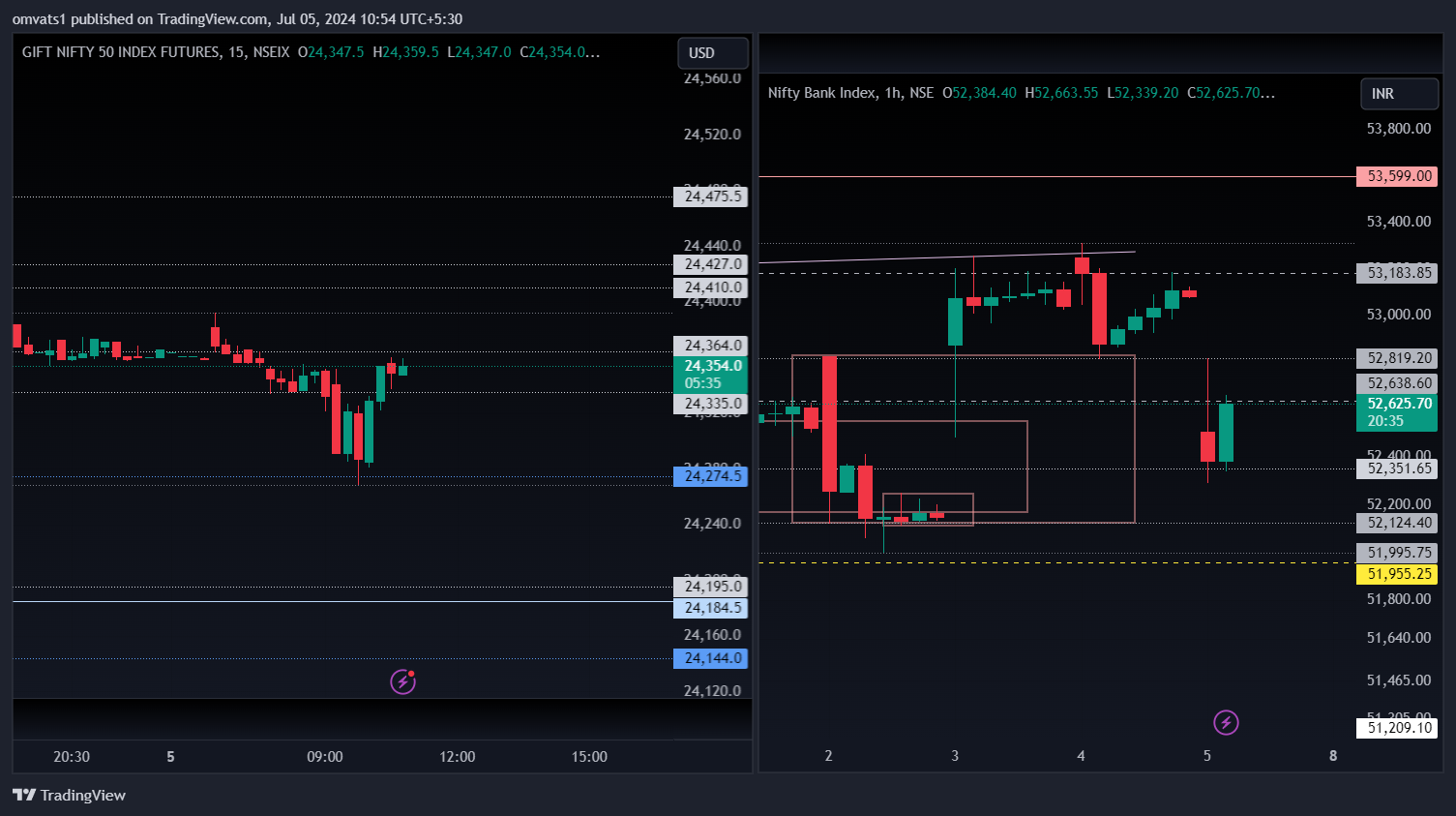
Task: Select the 53,183.85 price level label
Action: click(x=1397, y=273)
